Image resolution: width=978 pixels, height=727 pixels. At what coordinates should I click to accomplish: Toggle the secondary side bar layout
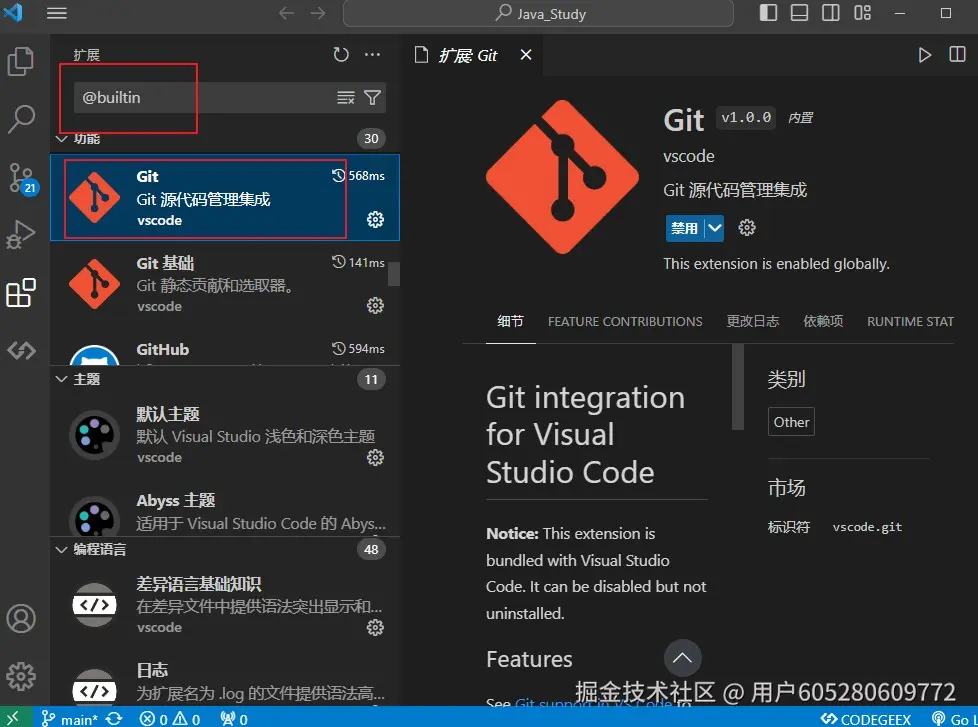coord(830,12)
